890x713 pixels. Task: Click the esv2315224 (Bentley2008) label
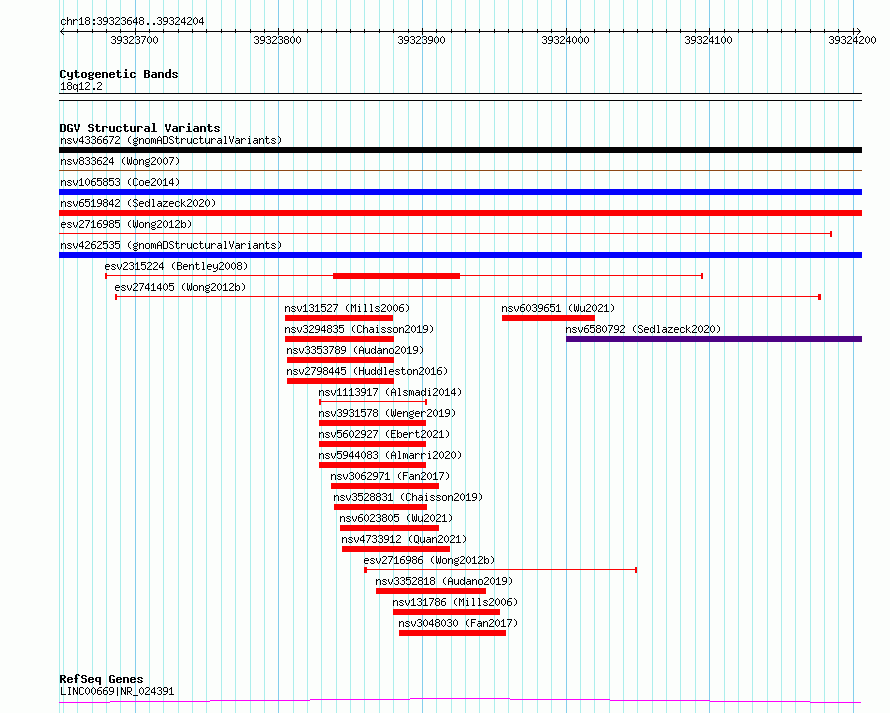pos(176,266)
